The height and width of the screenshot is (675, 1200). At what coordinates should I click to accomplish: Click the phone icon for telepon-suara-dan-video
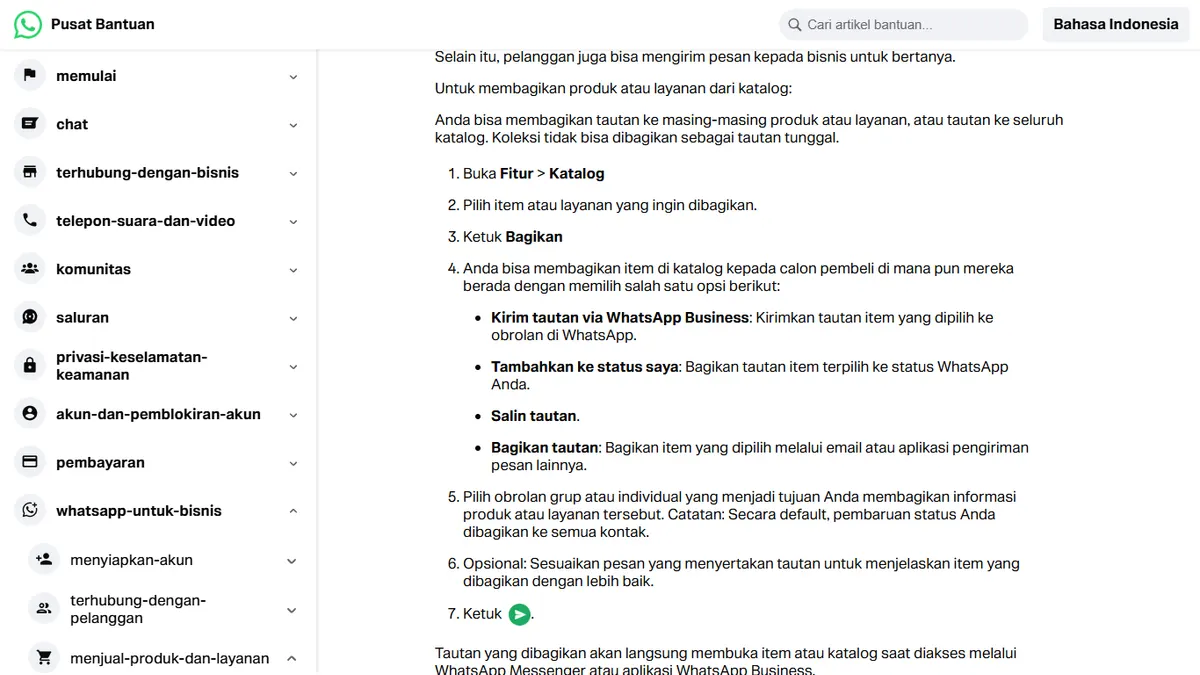(x=30, y=220)
